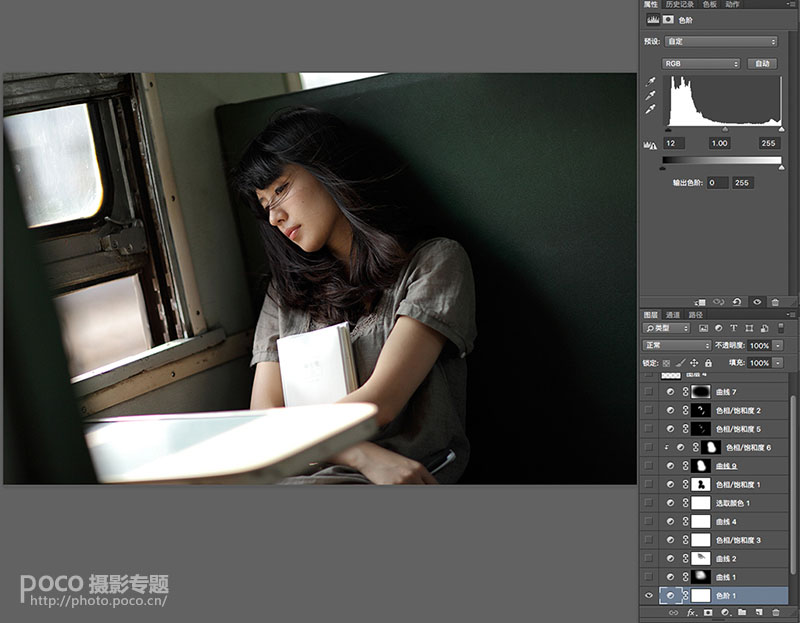Delete the adjustment via properties trash icon
Viewport: 800px width, 623px height.
click(775, 302)
